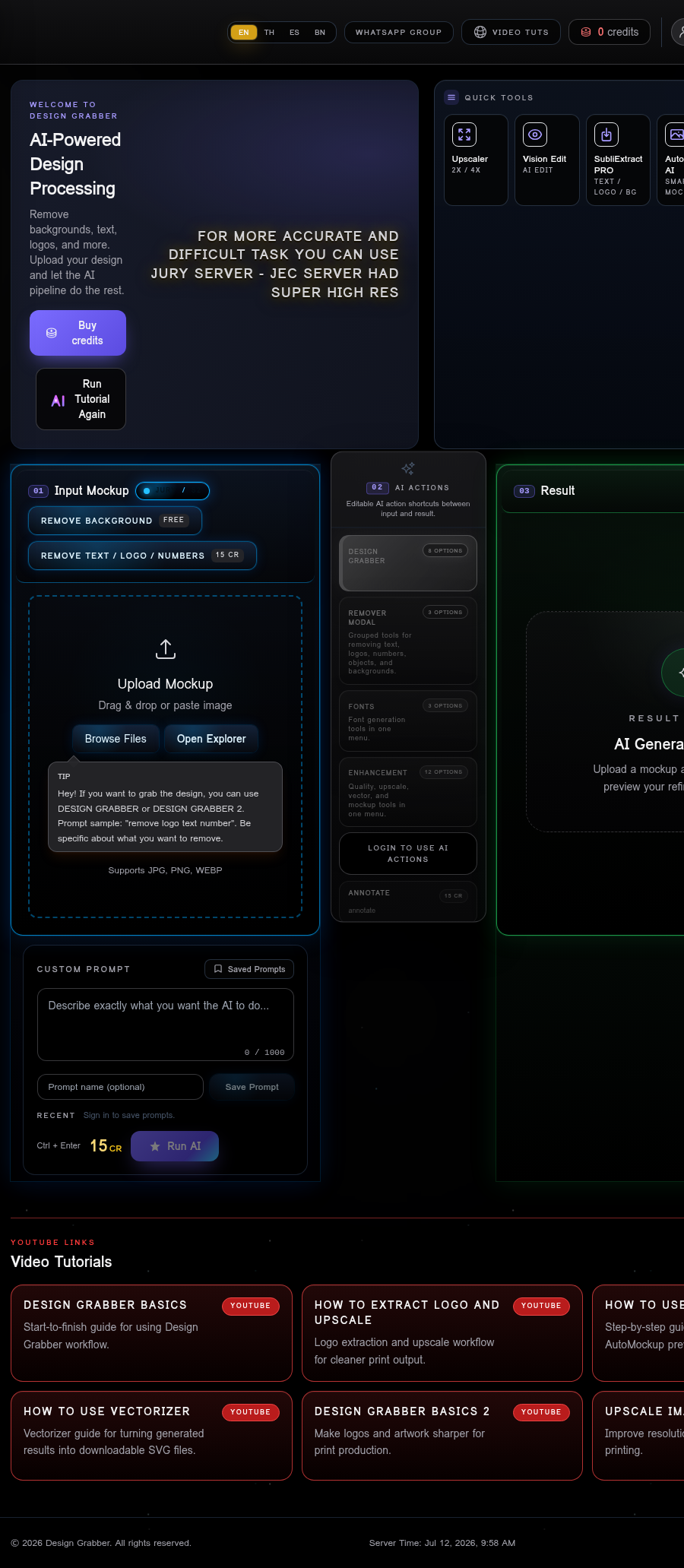Open the Saved Prompts list
Viewport: 684px width, 1568px height.
249,969
